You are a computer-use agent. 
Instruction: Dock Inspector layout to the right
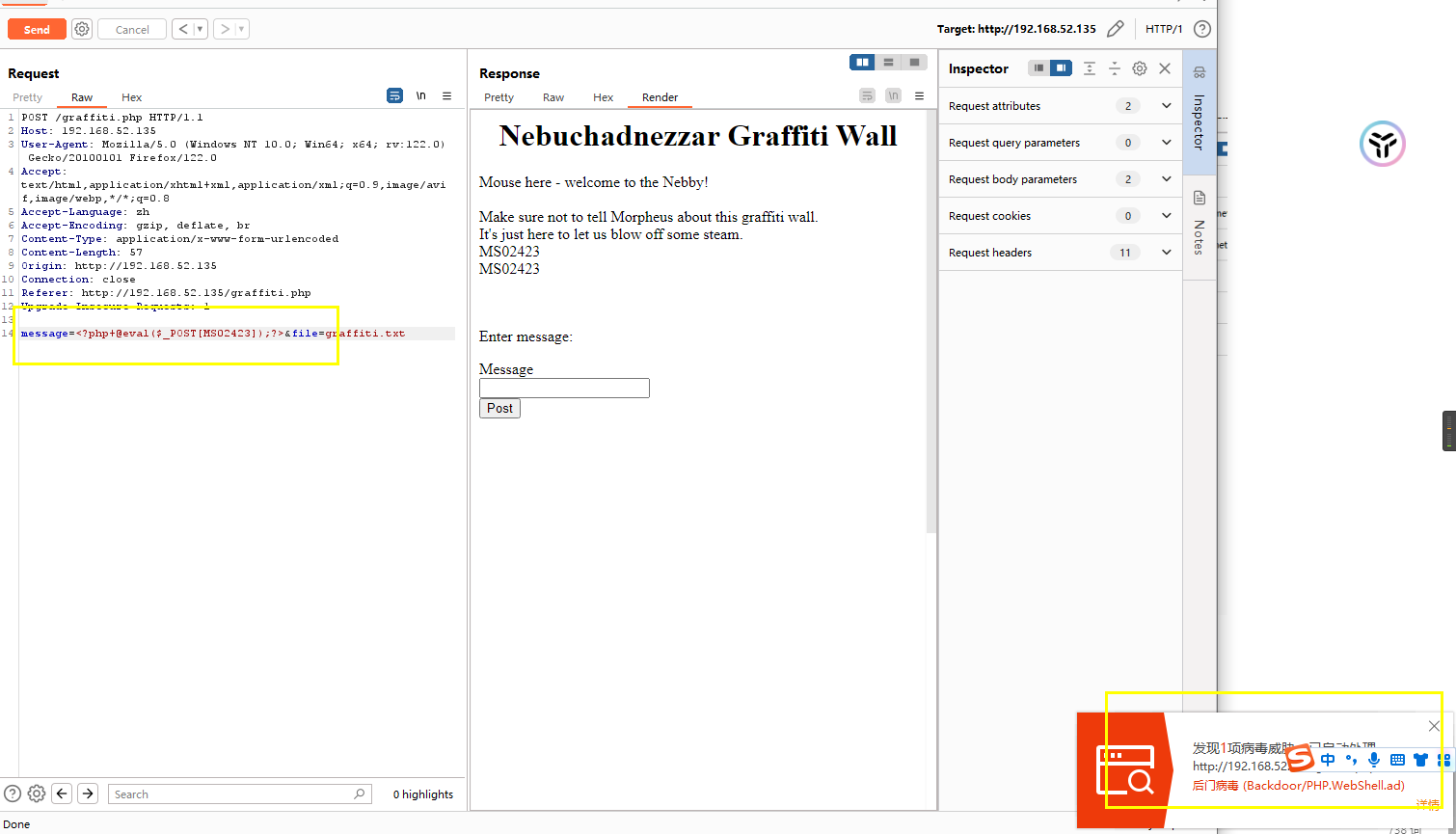coord(1061,68)
